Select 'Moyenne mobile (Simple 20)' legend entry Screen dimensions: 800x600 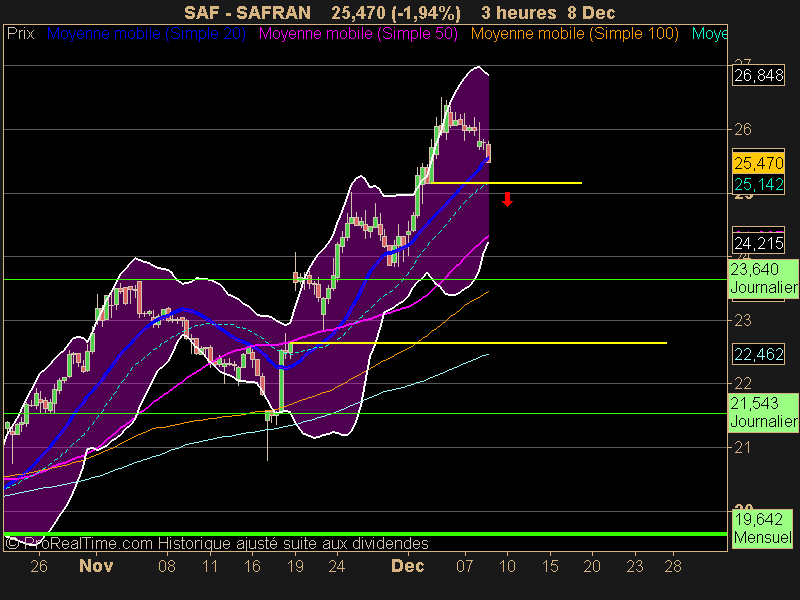coord(146,34)
